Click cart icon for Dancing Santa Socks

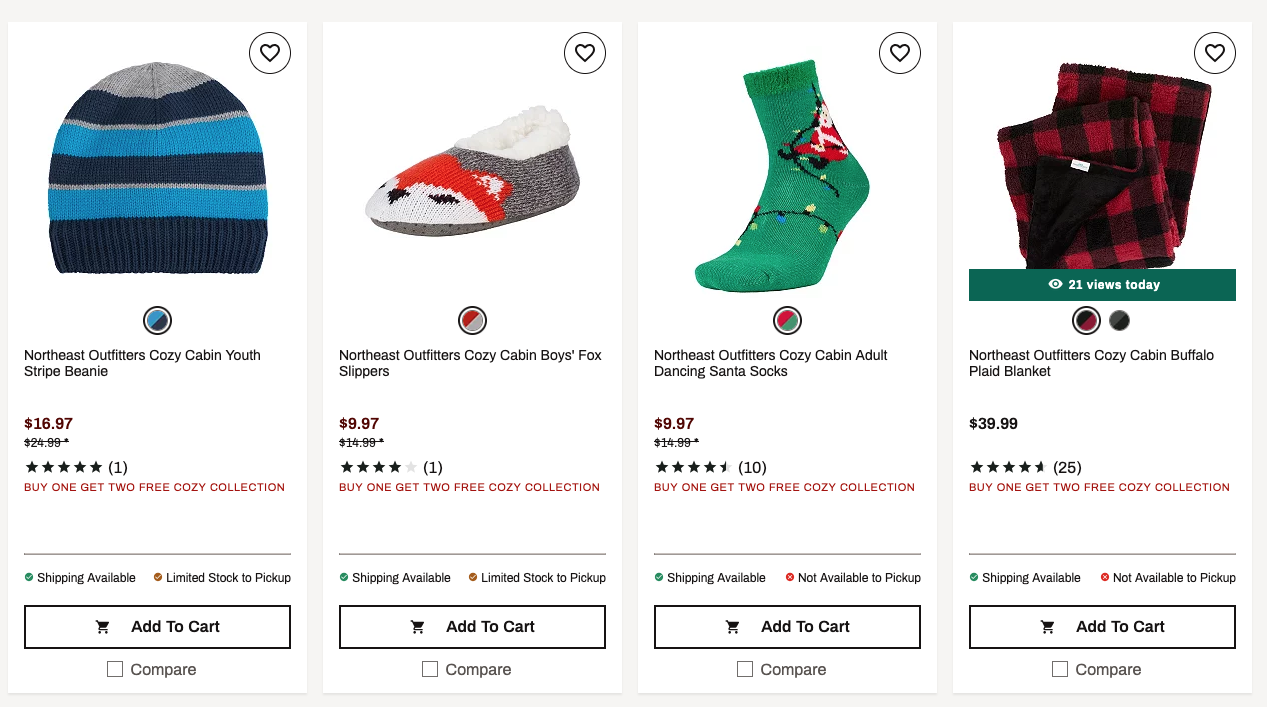tap(733, 627)
